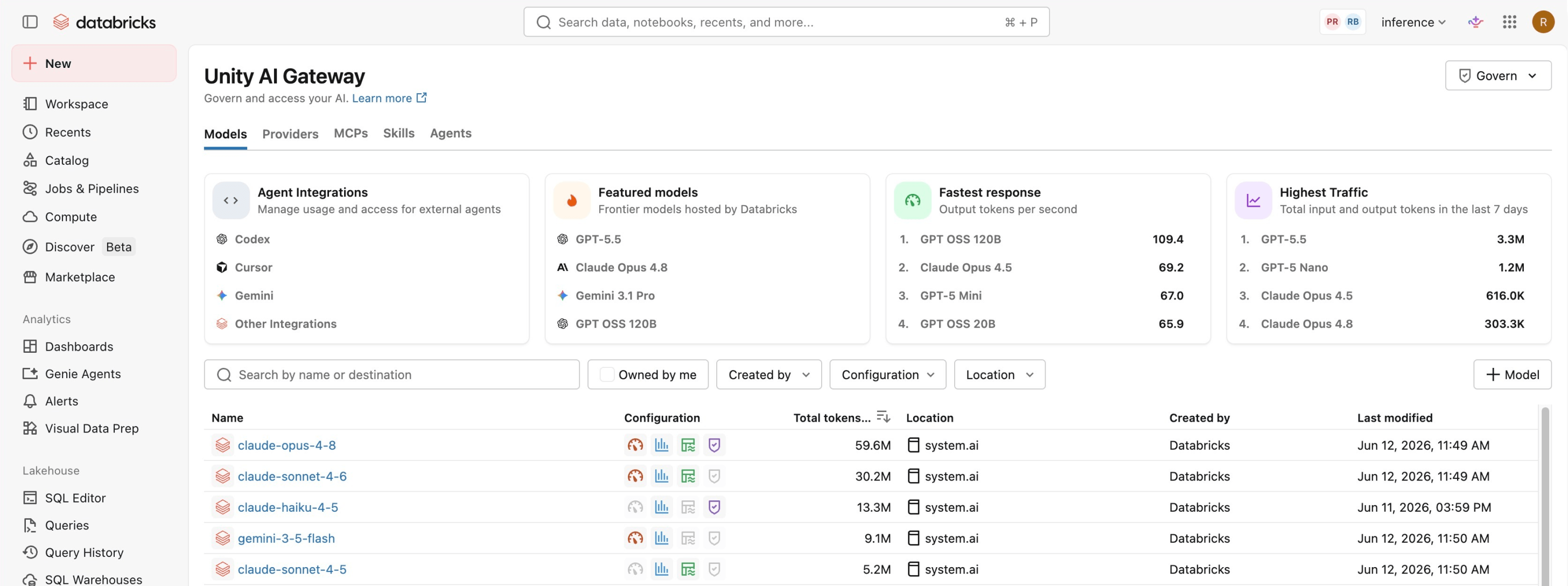Click GPT-5 Nano in the Highest Traffic list
This screenshot has width=1568, height=586.
pos(1294,267)
